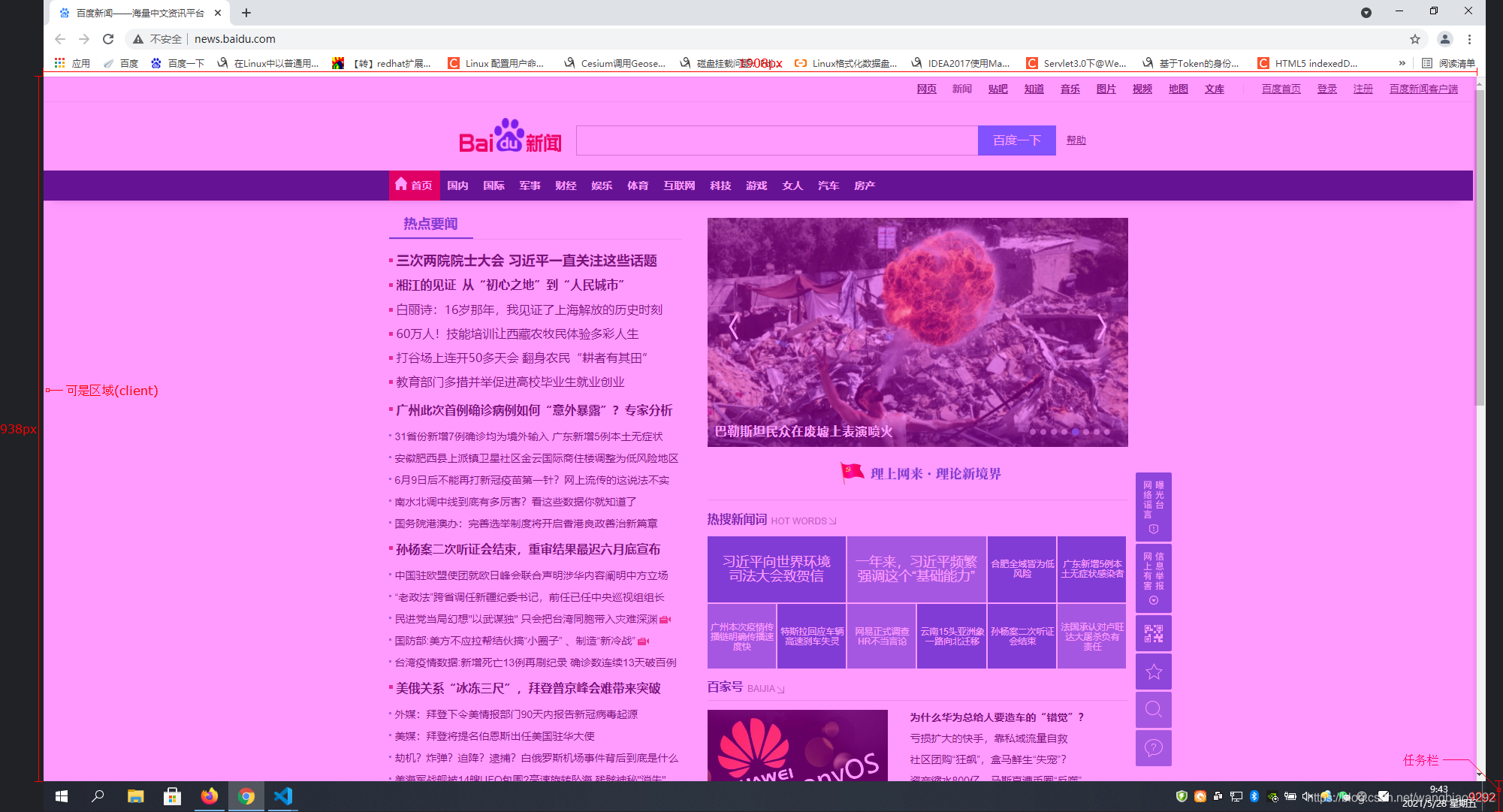Viewport: 1503px width, 812px height.
Task: Reload the page with the refresh icon
Action: click(108, 39)
